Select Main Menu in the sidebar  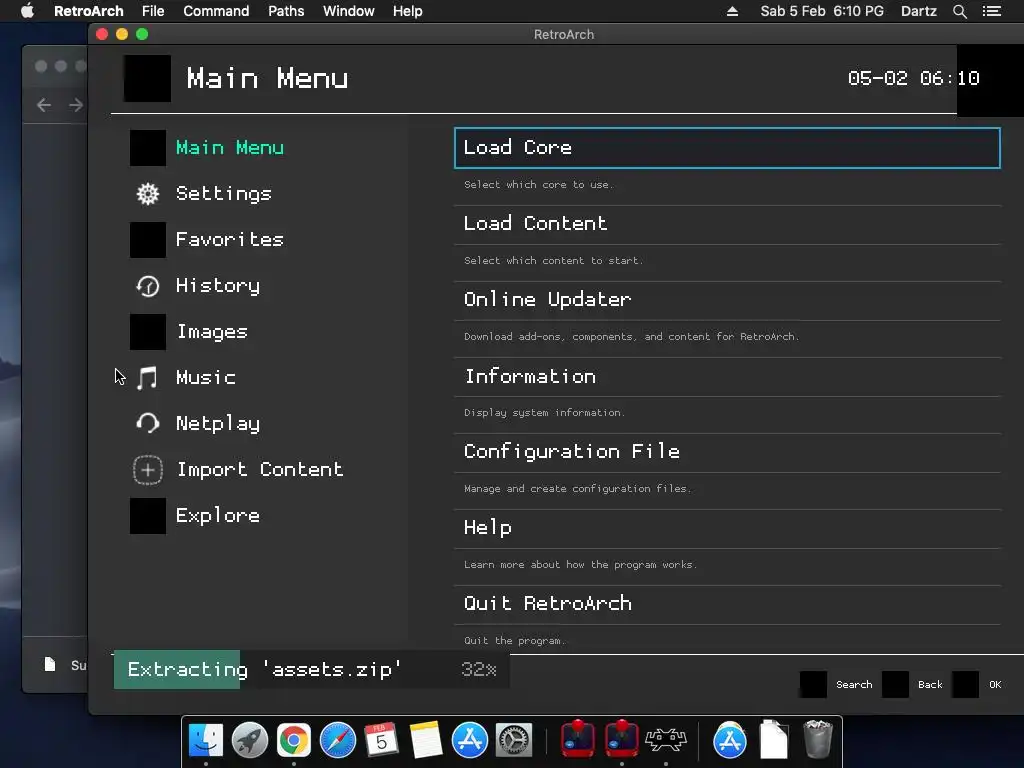point(230,148)
